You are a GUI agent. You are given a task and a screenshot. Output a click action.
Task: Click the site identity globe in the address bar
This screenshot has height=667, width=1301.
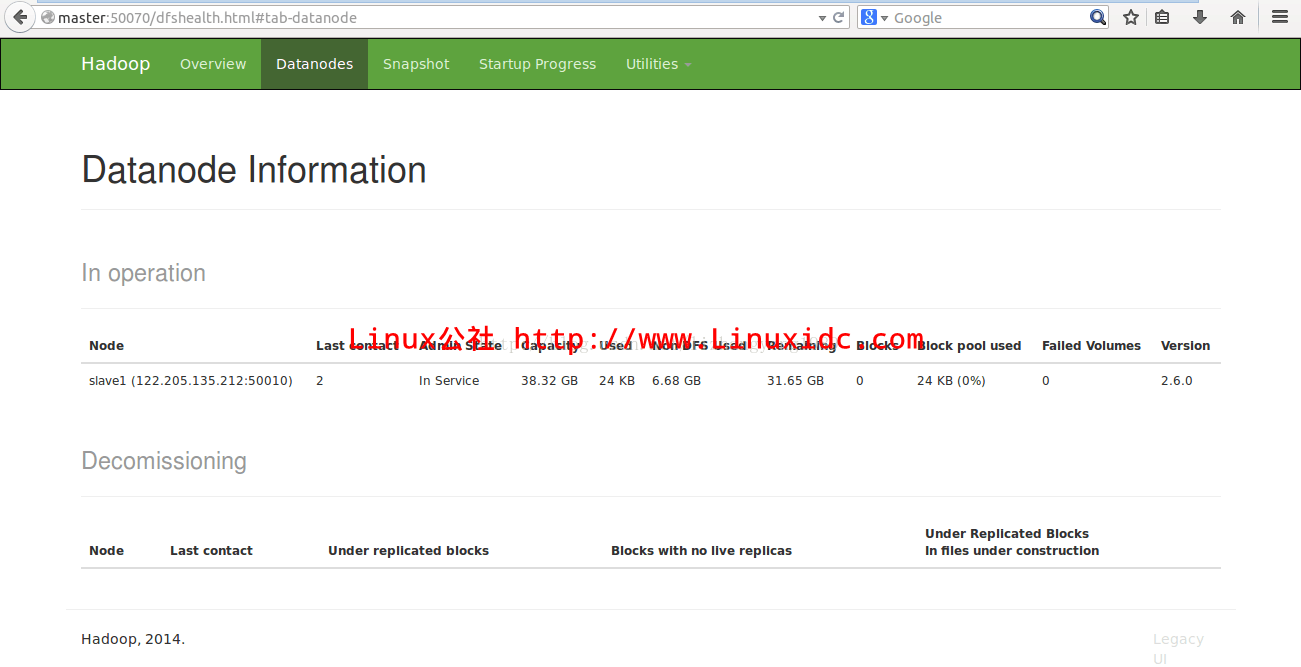(x=48, y=17)
